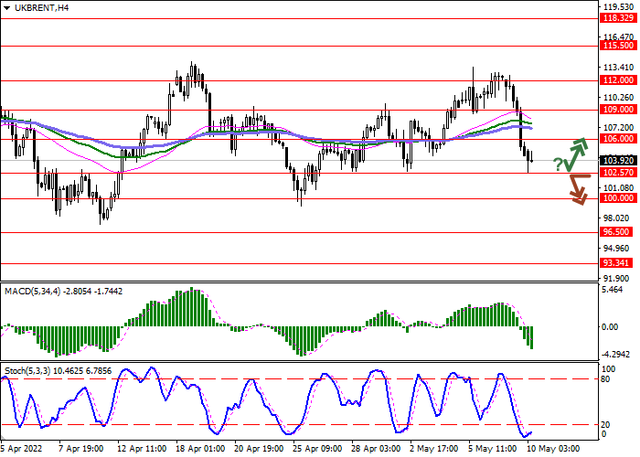Screen dimensions: 640x457
Task: Click the 112.000 red level label
Action: pyautogui.click(x=618, y=80)
